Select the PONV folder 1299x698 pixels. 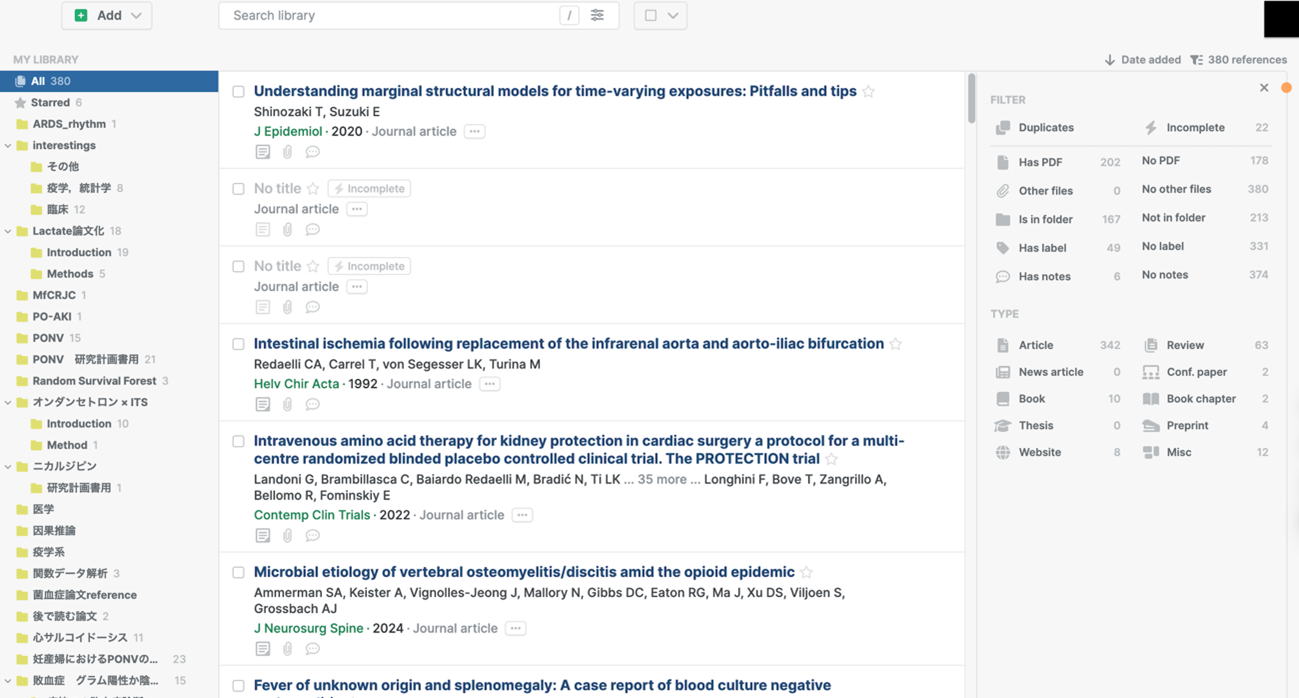(48, 338)
